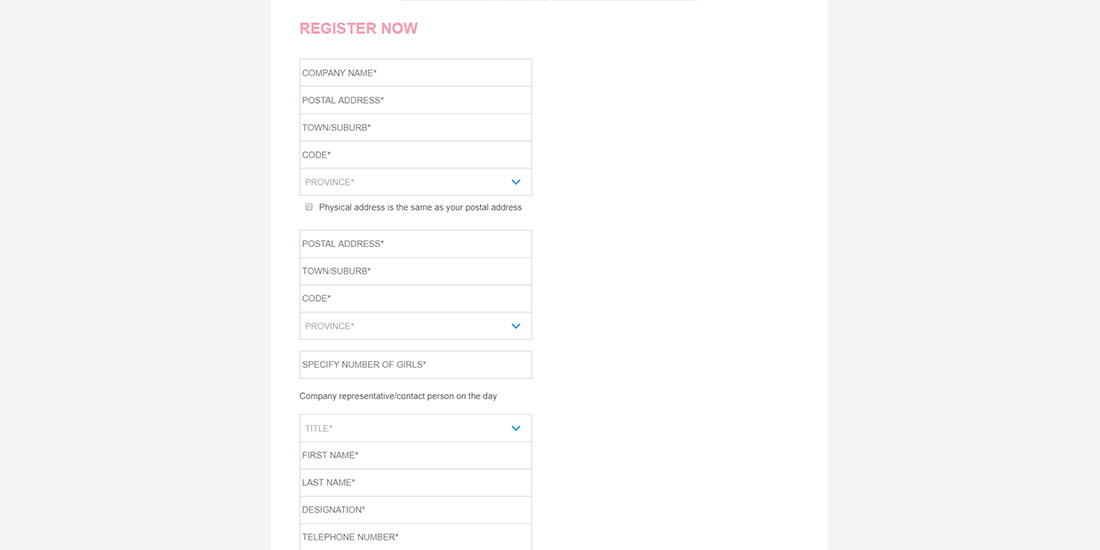This screenshot has width=1100, height=550.
Task: Click the Specify Number of Girls field
Action: coord(415,365)
